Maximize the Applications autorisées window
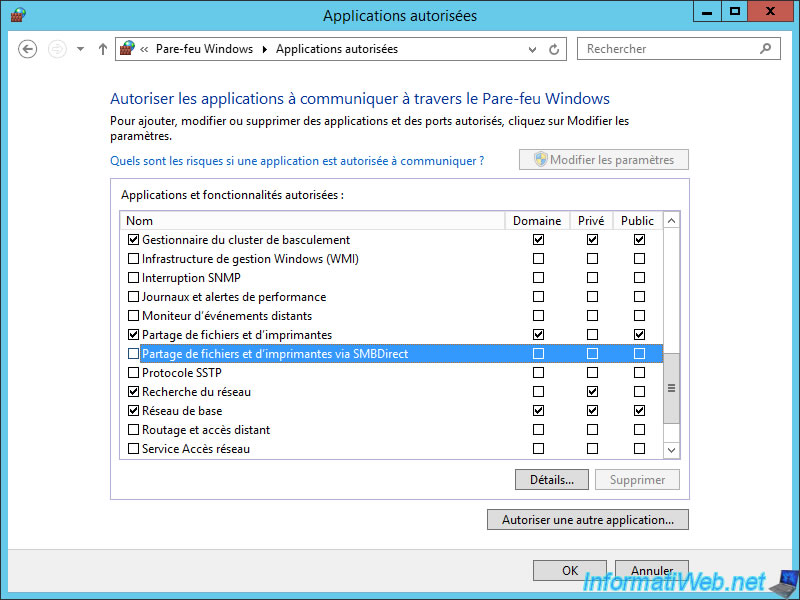The image size is (800, 600). [x=735, y=12]
